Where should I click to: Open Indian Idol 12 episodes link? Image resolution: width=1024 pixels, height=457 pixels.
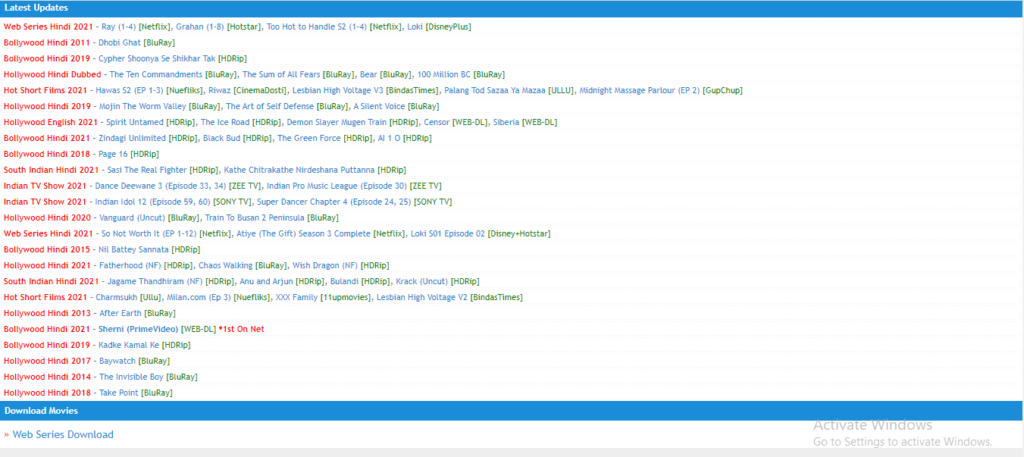[152, 202]
